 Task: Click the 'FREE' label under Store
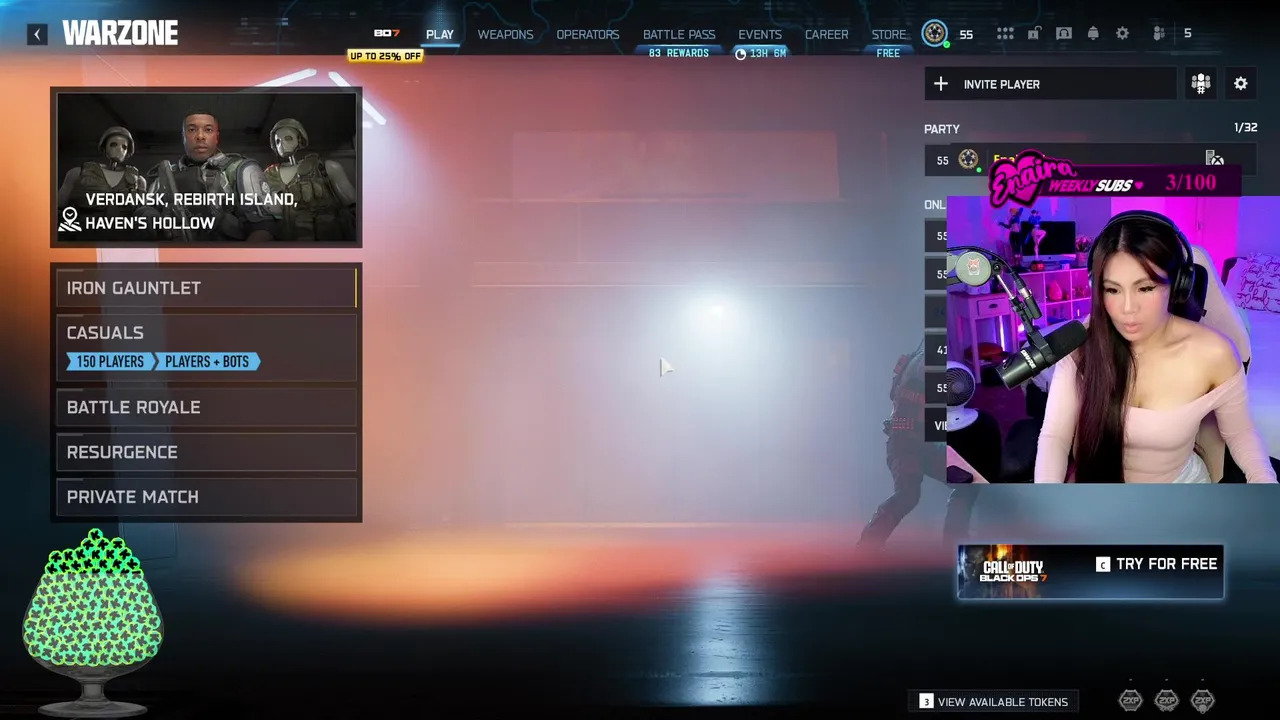point(888,53)
